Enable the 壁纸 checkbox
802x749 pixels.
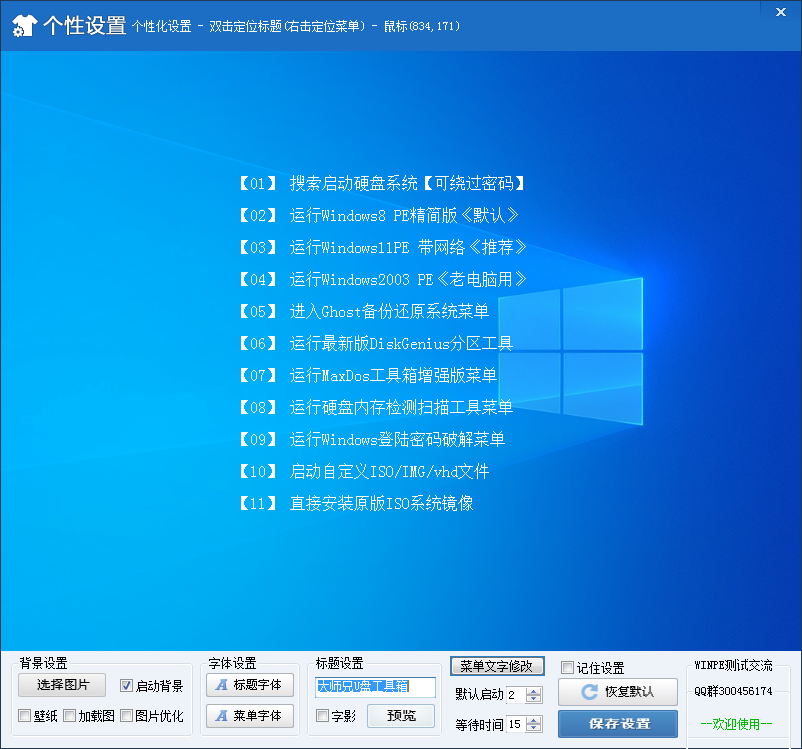[25, 715]
